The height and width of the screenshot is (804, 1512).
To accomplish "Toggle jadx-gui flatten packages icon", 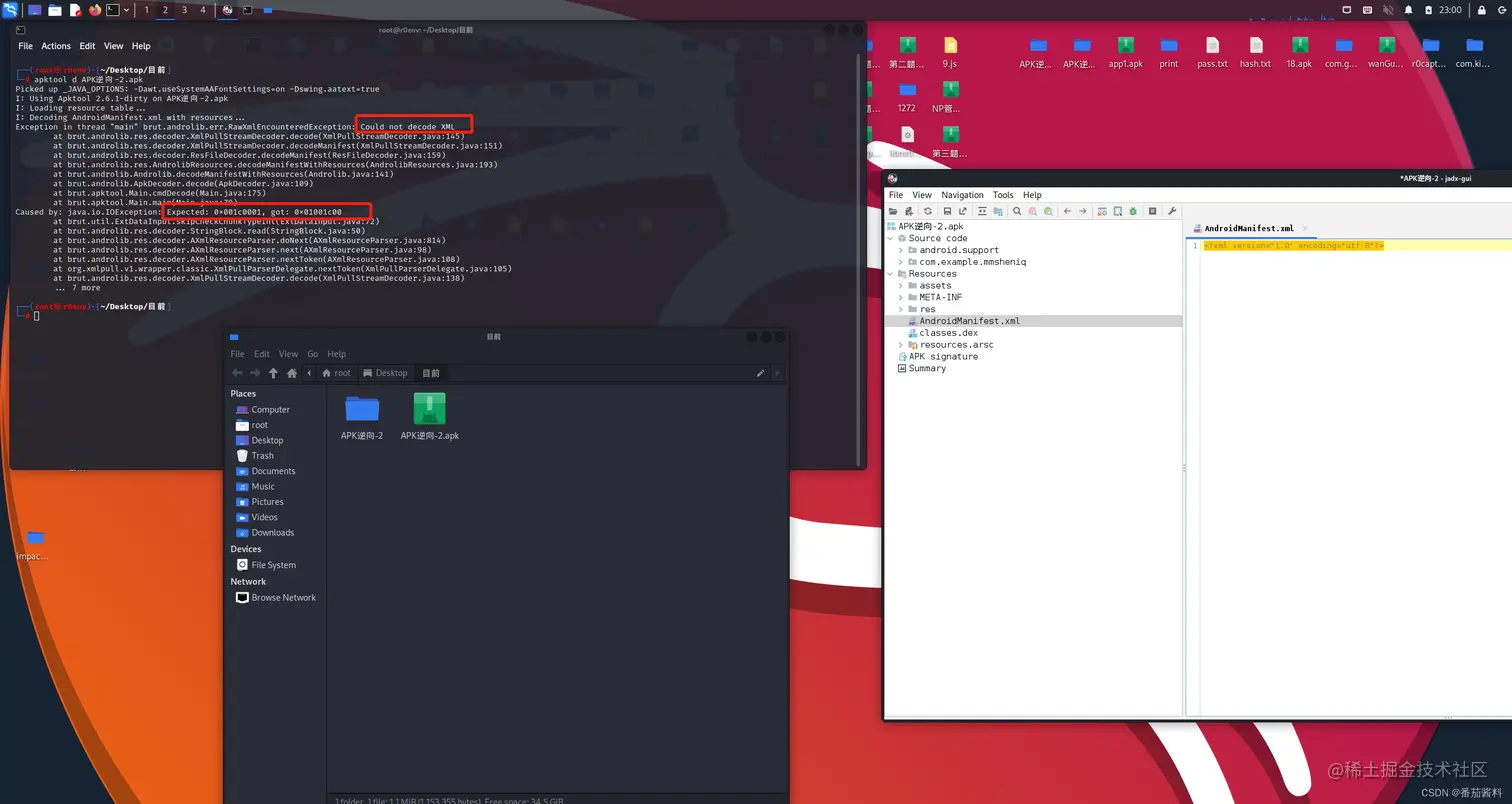I will (998, 211).
